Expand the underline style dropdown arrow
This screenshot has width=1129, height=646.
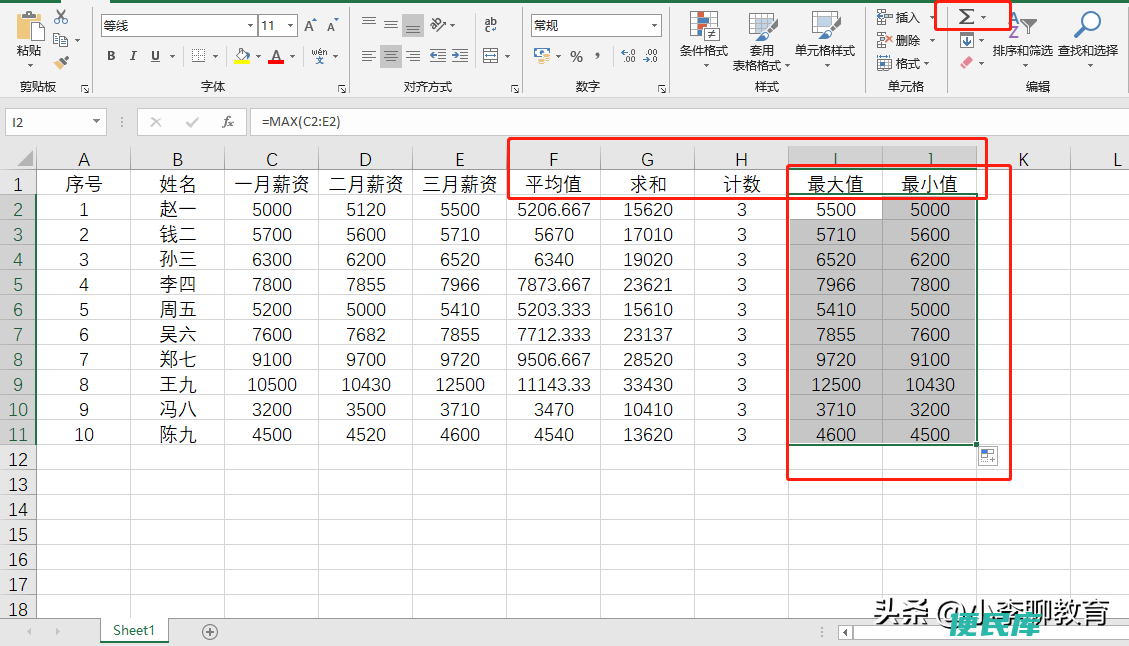(x=172, y=56)
